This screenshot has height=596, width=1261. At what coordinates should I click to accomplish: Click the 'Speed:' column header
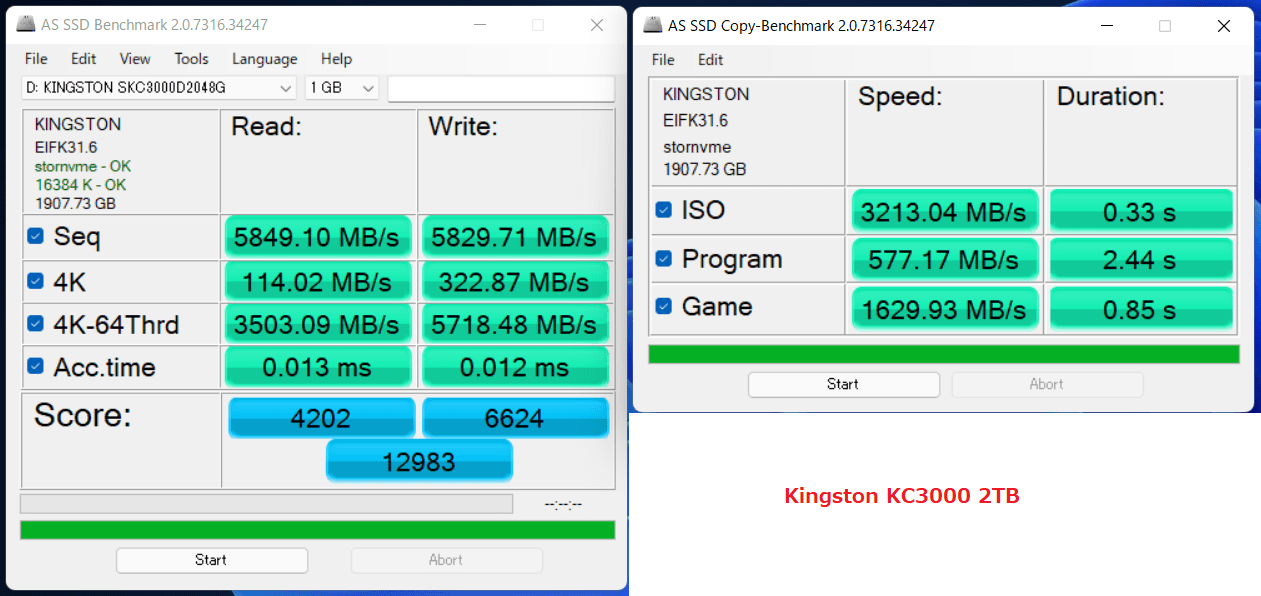[x=900, y=97]
